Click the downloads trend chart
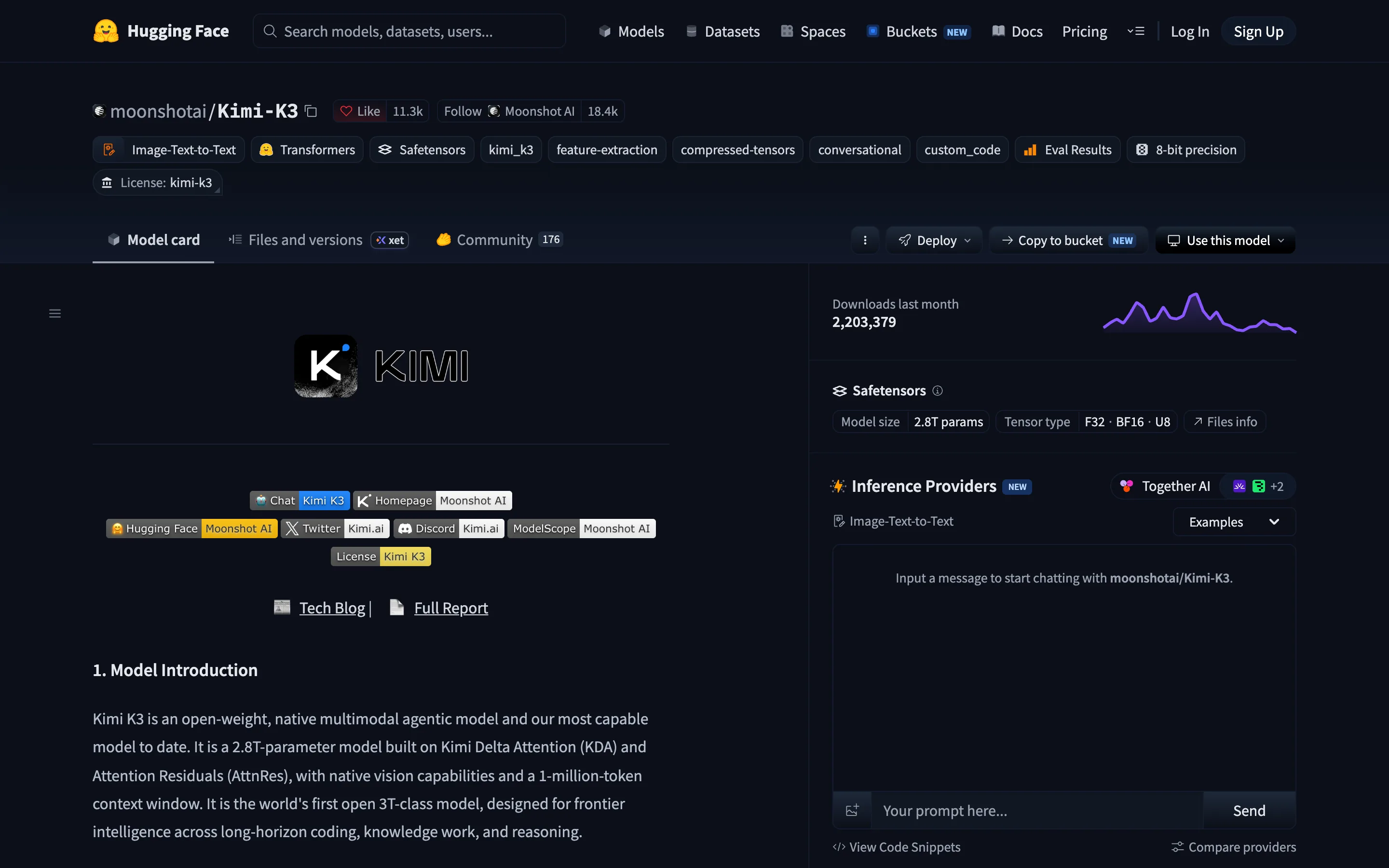1389x868 pixels. [1199, 313]
